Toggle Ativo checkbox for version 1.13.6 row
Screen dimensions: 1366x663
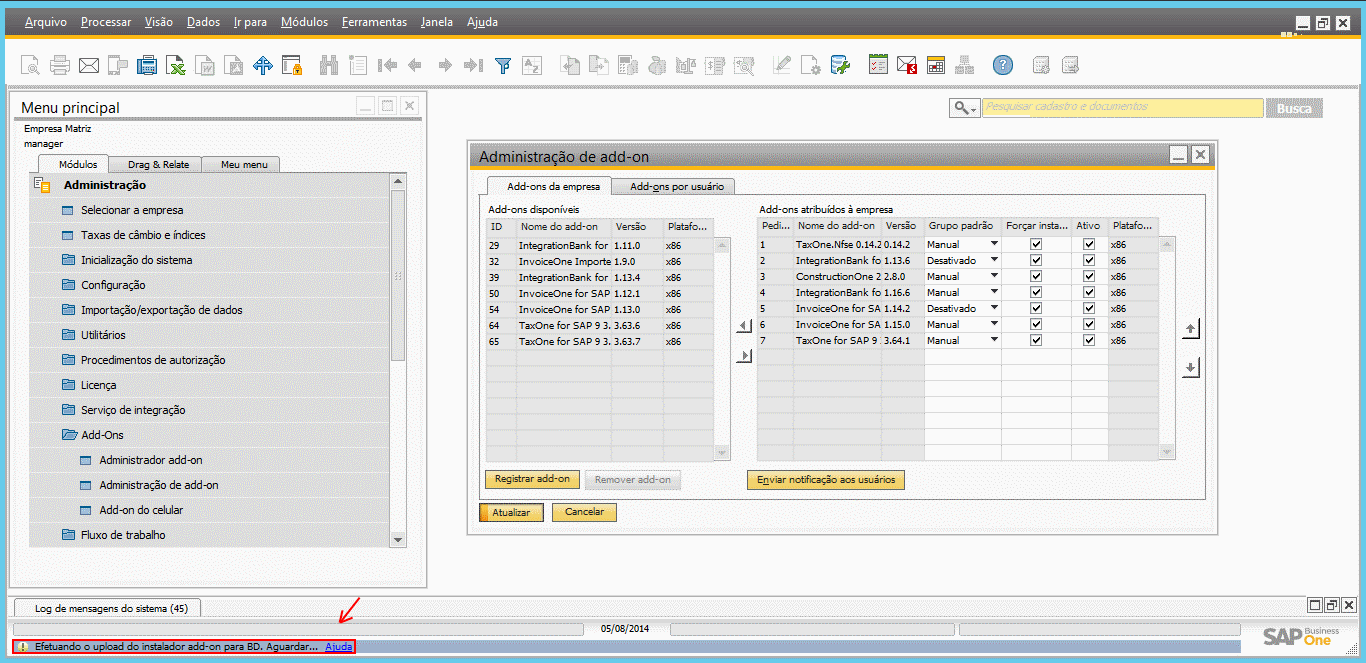[1089, 260]
